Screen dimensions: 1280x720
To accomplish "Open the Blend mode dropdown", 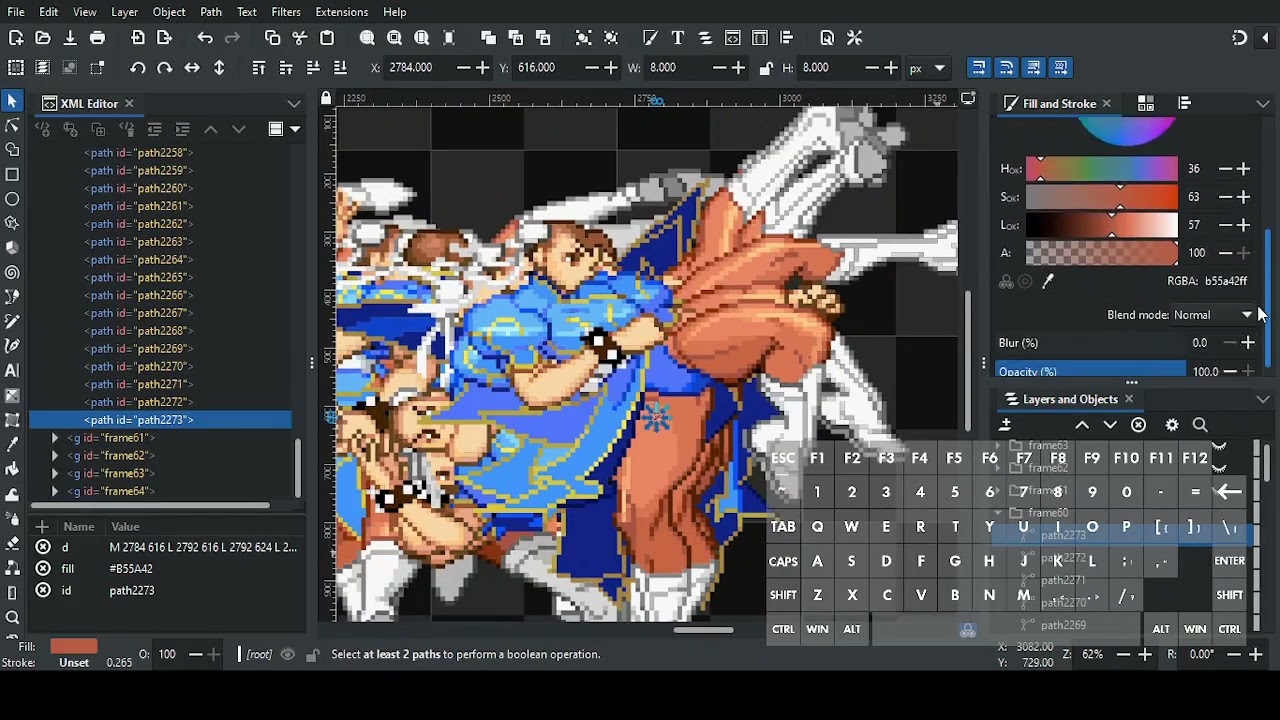I will (1213, 315).
